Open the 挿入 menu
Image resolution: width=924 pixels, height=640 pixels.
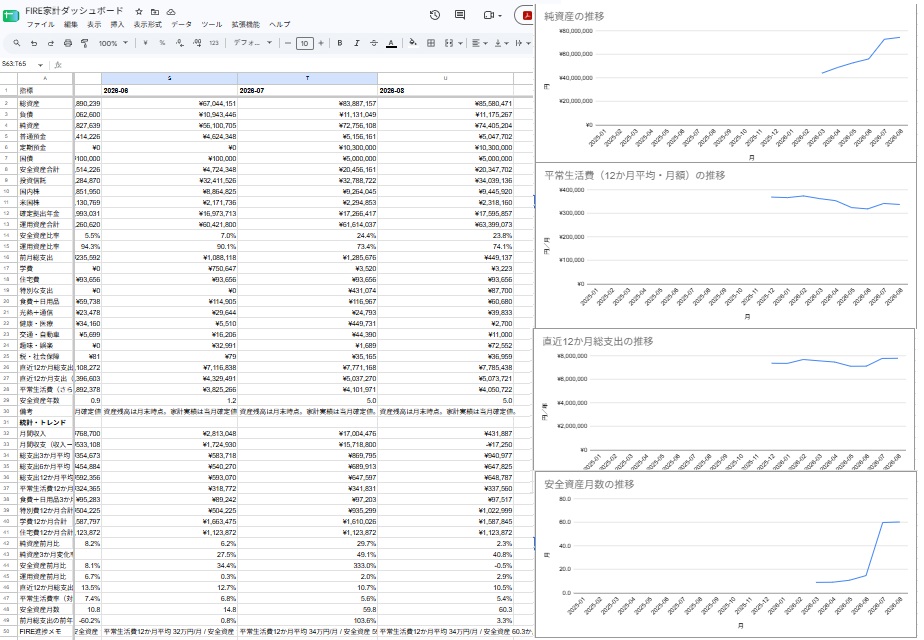pos(117,25)
